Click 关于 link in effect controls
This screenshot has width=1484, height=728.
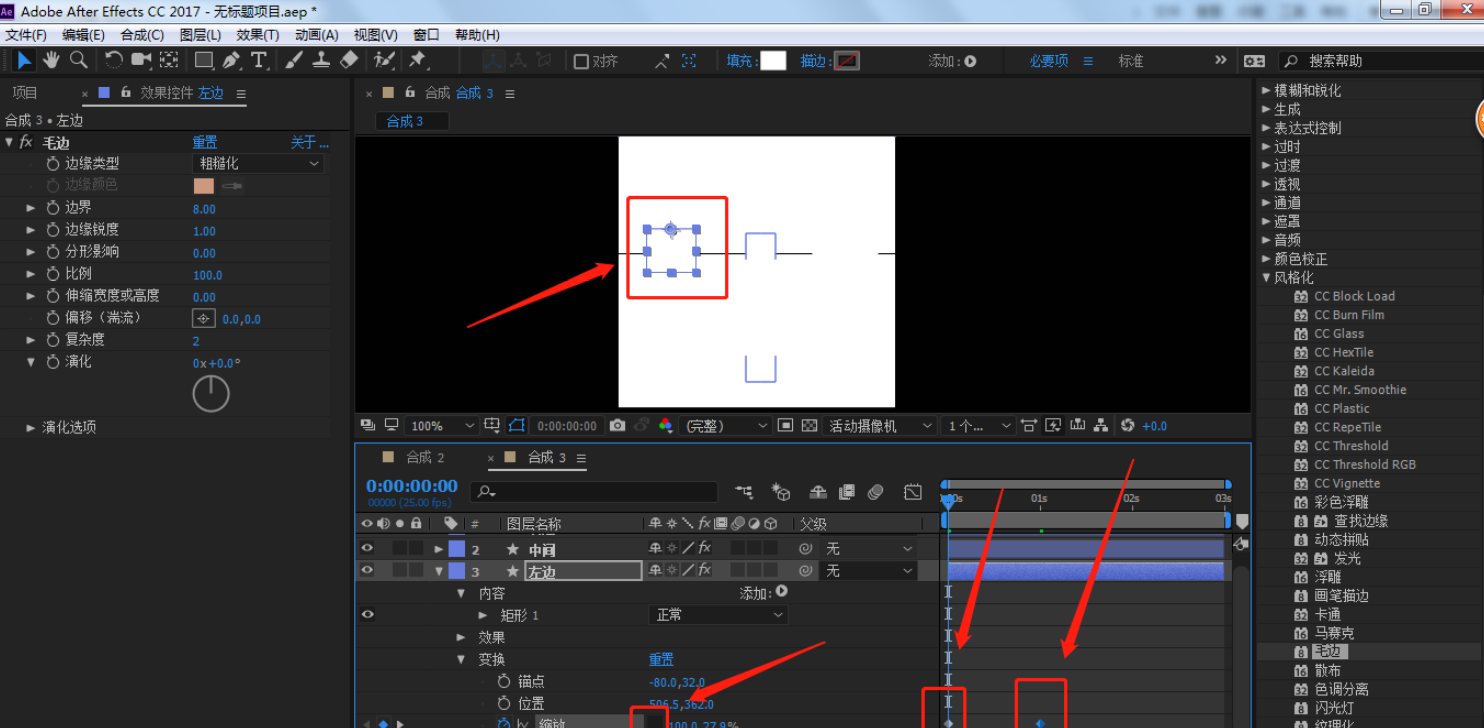point(309,143)
